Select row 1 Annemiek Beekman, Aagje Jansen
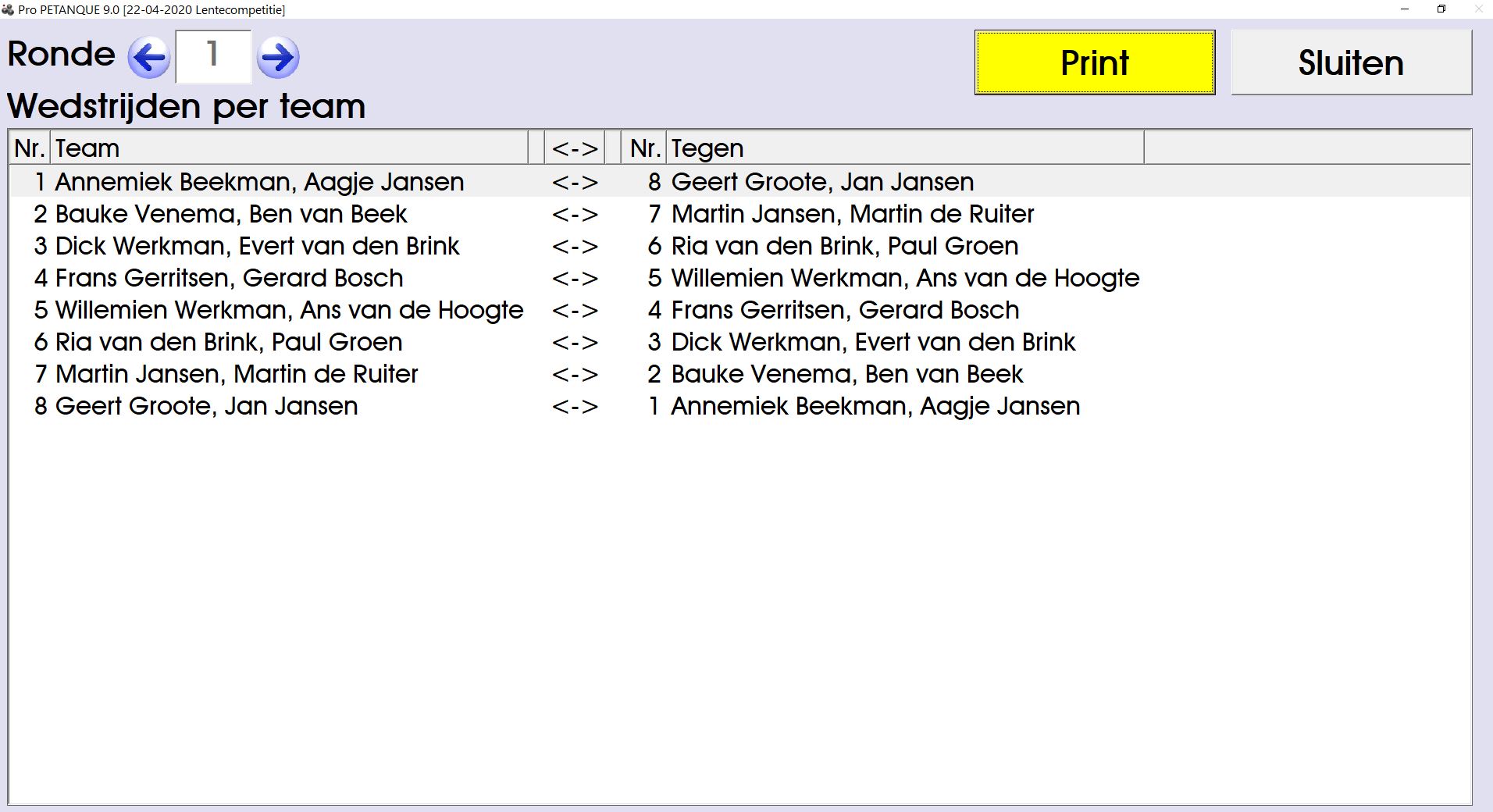Screen dimensions: 1493x812 259,182
